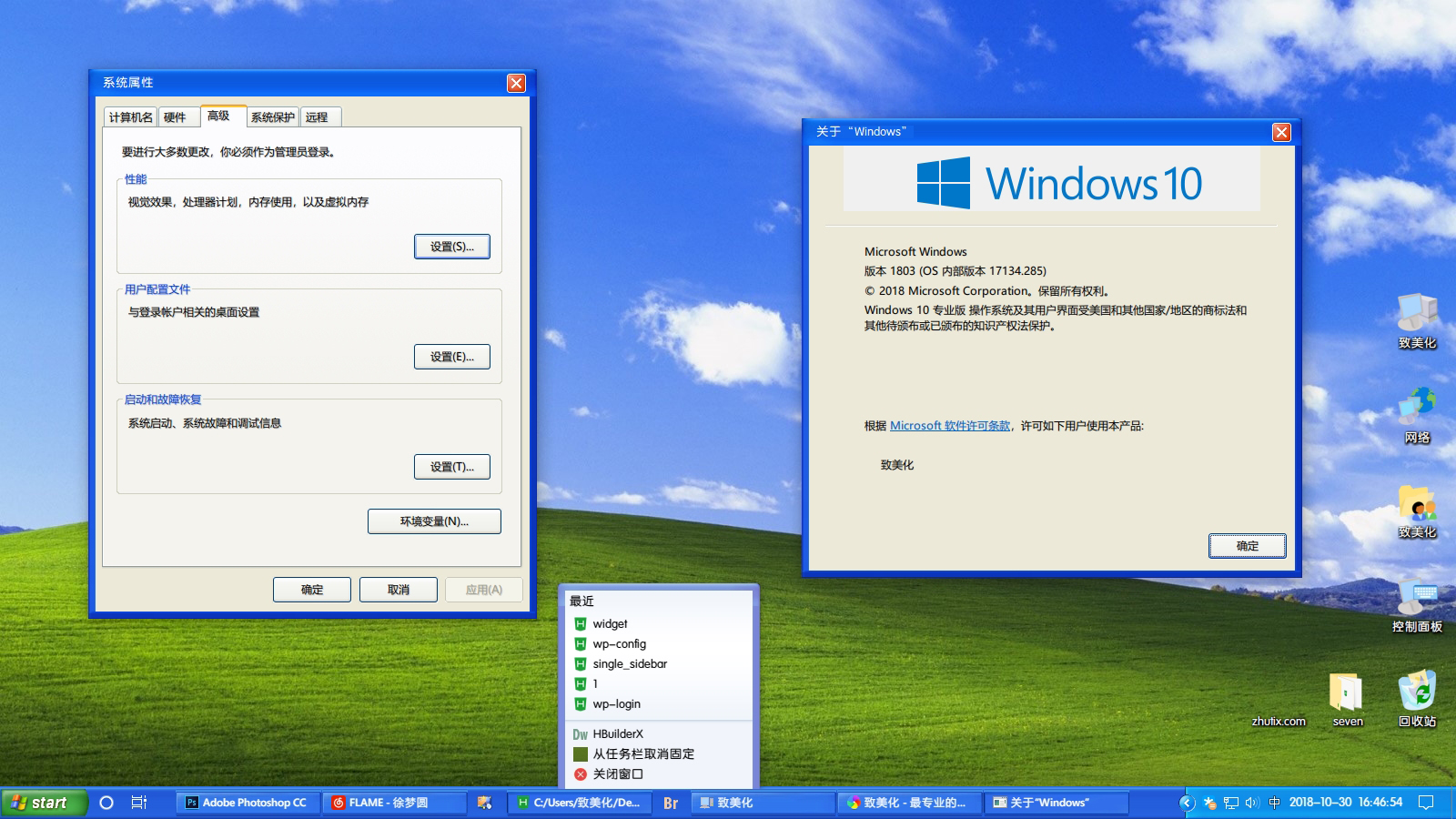The height and width of the screenshot is (819, 1456).
Task: Switch to the 系统保护 tab
Action: (x=271, y=116)
